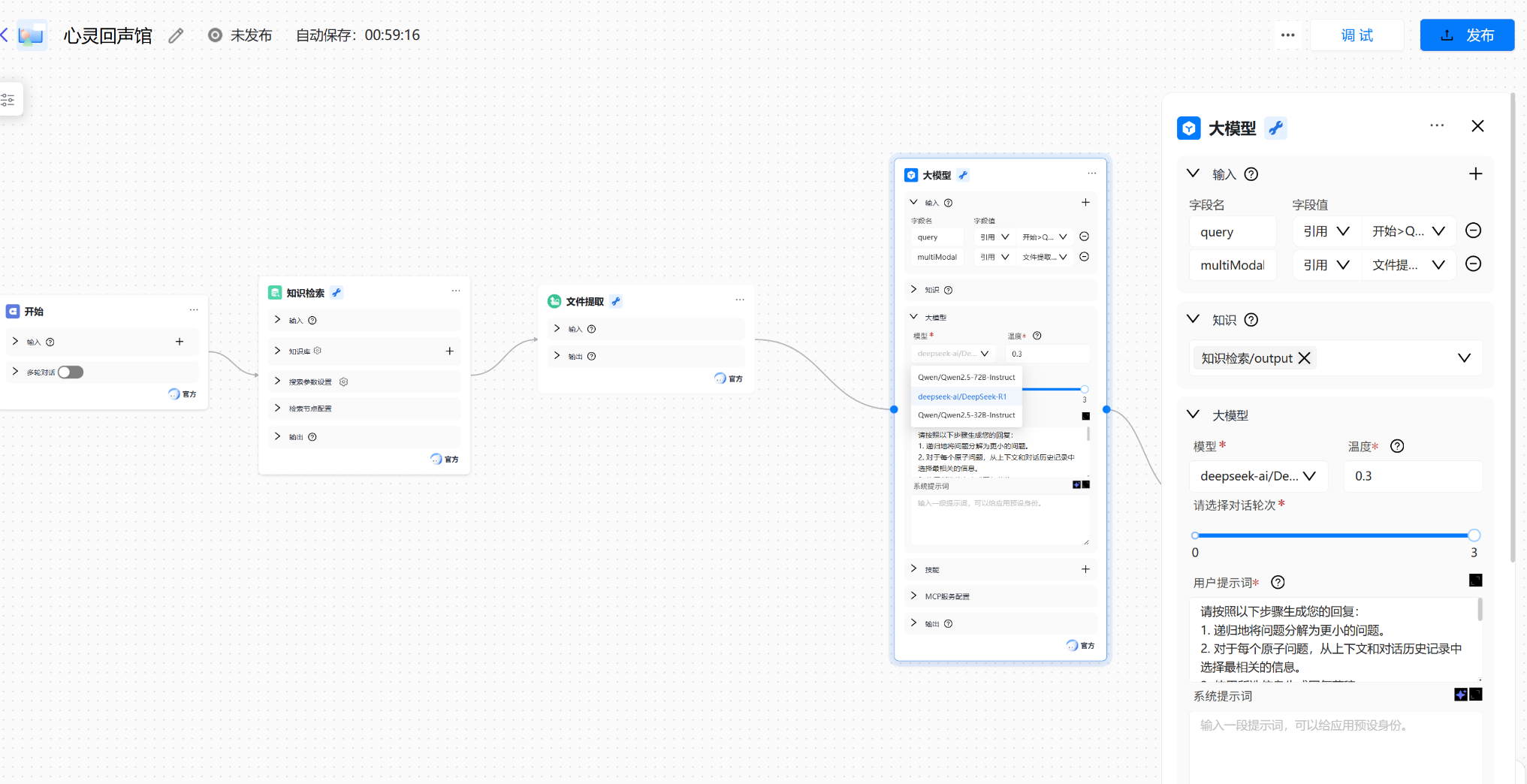Remove the query row in canvas node
The image size is (1527, 784).
(1085, 237)
